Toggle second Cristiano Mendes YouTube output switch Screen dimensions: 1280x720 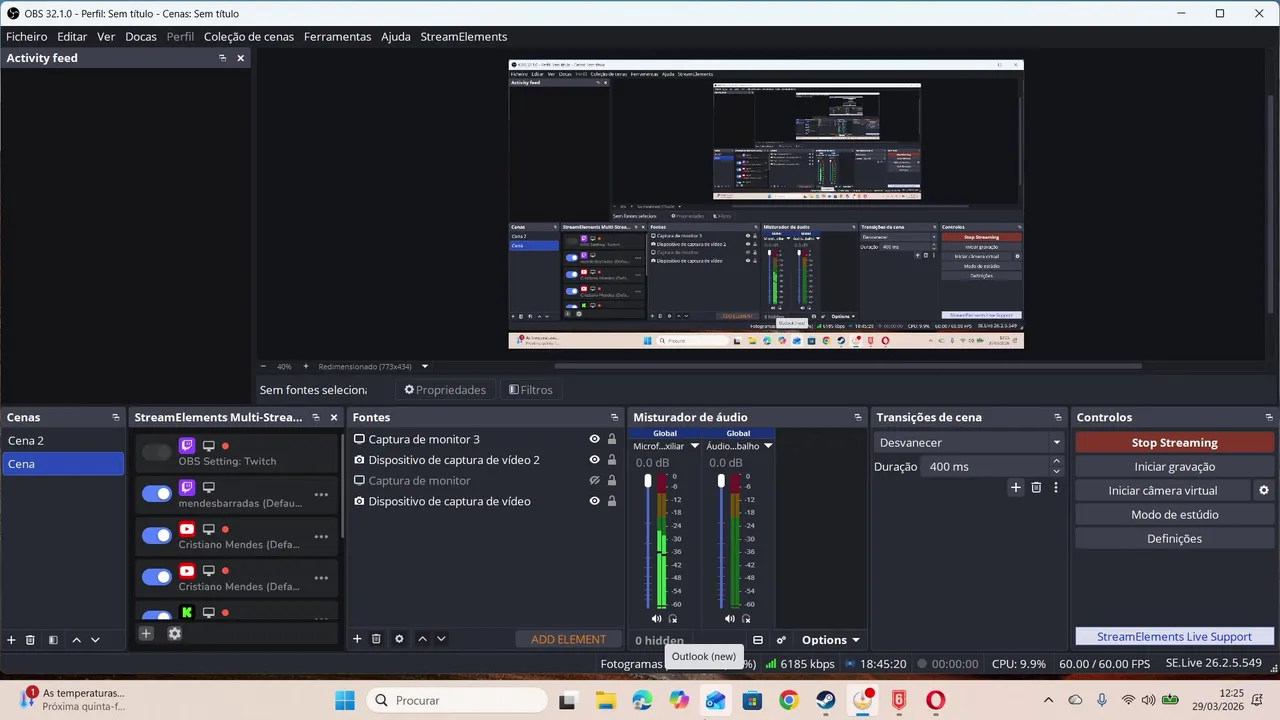(157, 577)
